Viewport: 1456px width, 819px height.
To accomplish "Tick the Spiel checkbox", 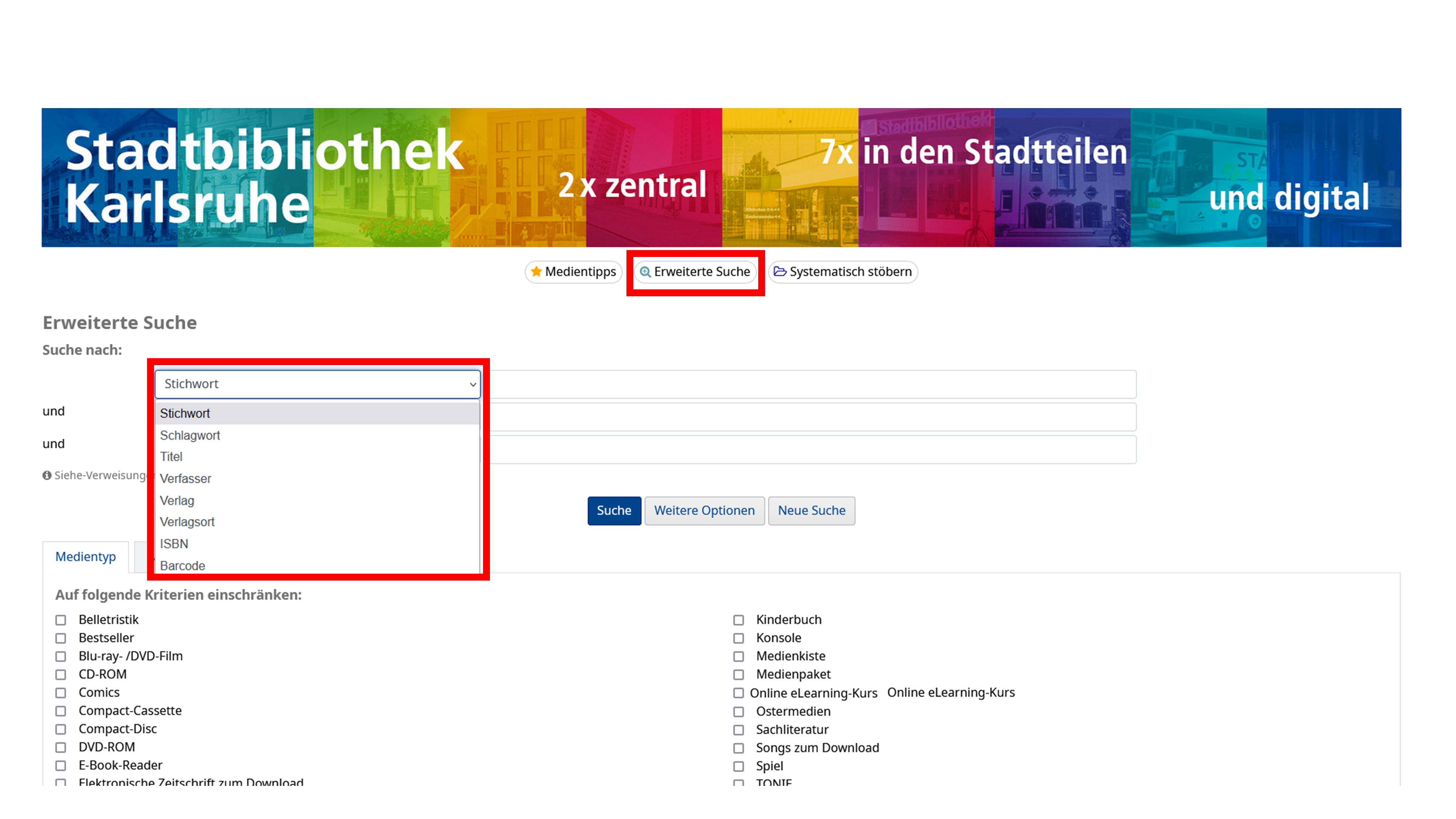I will tap(738, 766).
